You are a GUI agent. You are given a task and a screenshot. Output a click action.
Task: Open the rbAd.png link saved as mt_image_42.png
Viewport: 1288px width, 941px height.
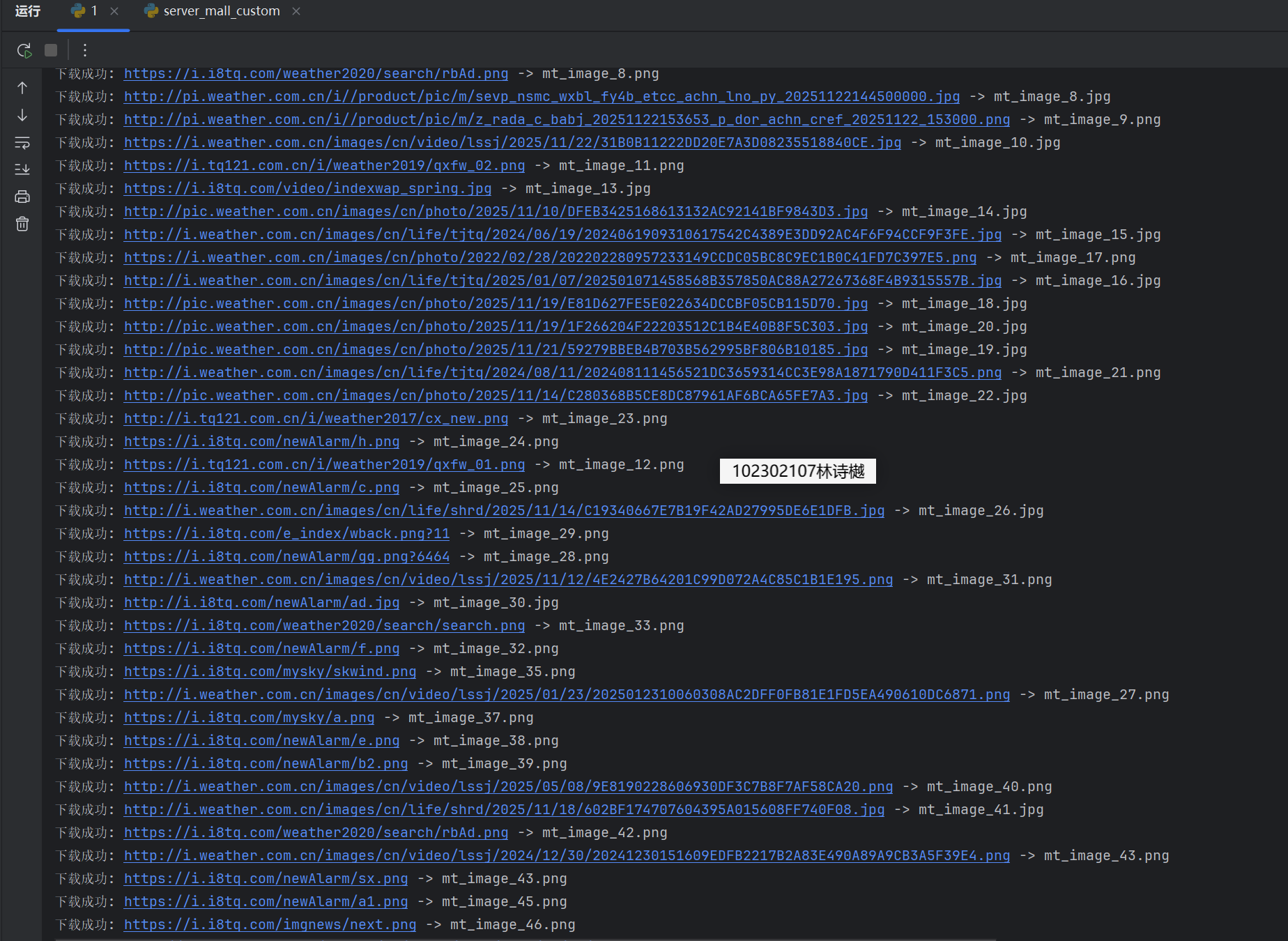click(316, 833)
